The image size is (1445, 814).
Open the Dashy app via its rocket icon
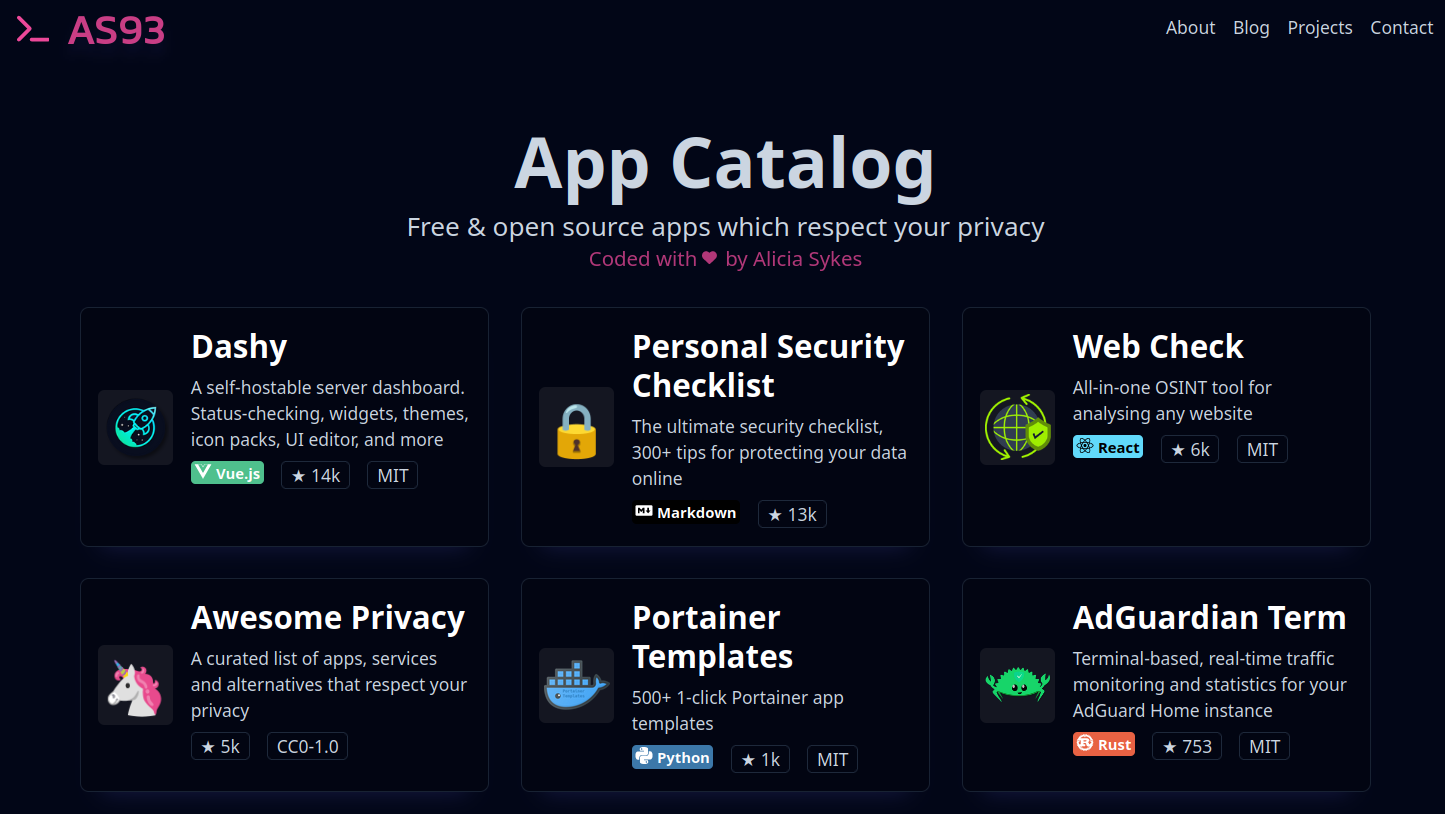pyautogui.click(x=135, y=427)
